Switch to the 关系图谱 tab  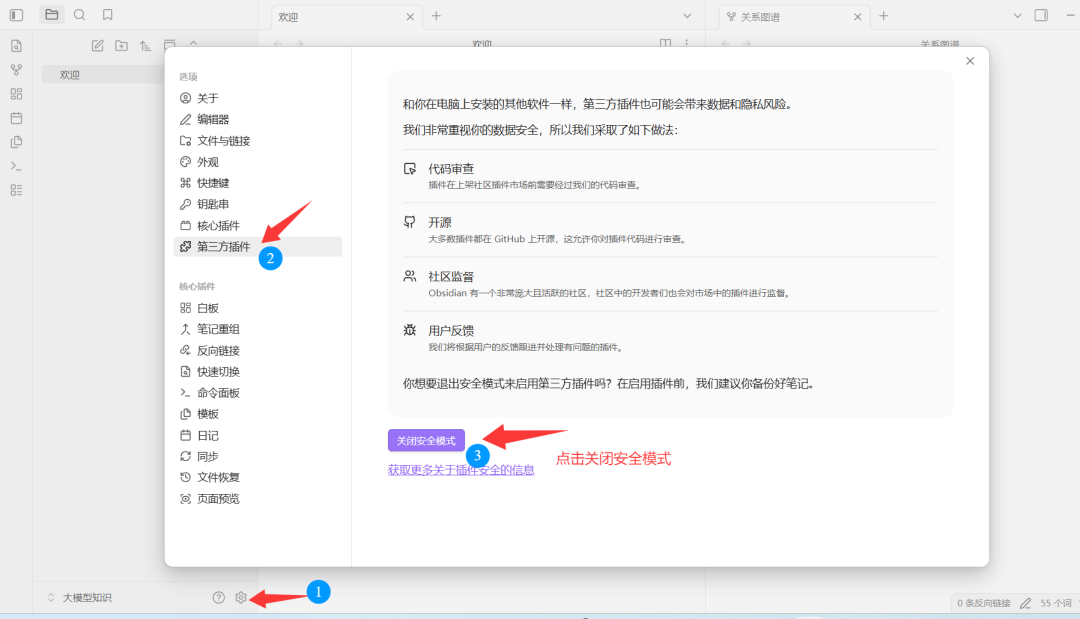pyautogui.click(x=793, y=17)
